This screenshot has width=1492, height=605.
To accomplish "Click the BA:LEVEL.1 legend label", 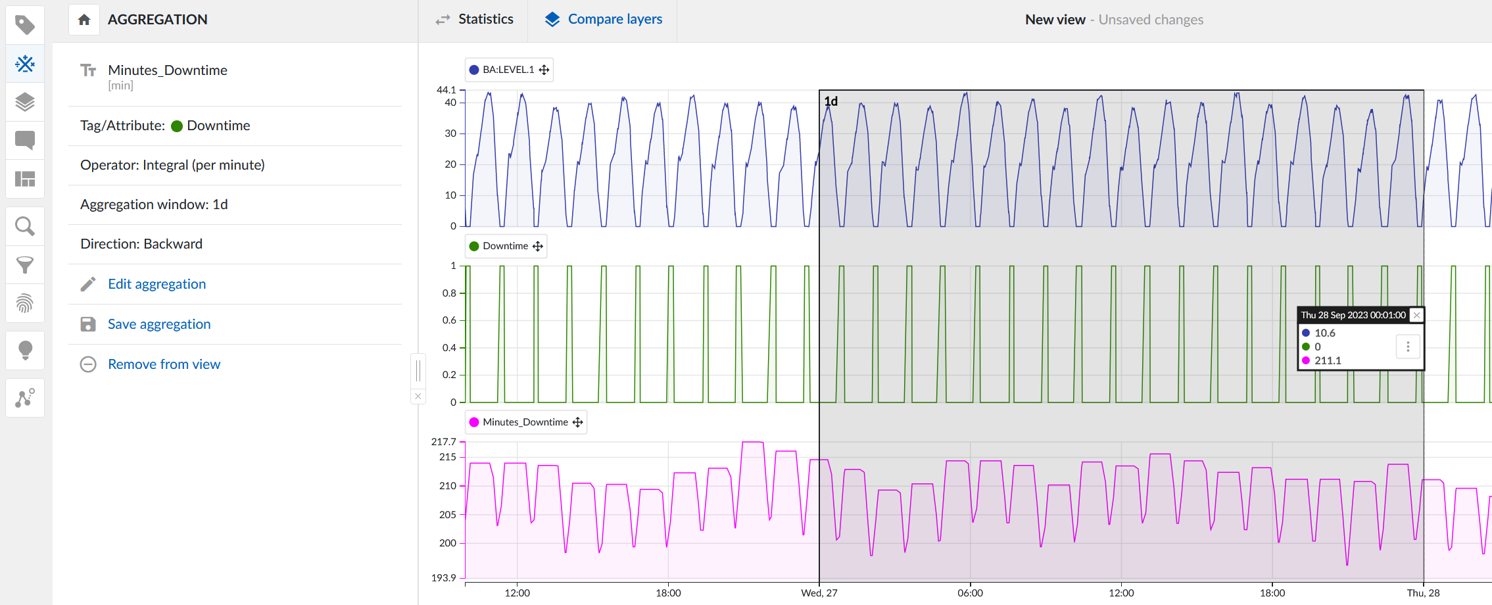I will click(x=508, y=70).
